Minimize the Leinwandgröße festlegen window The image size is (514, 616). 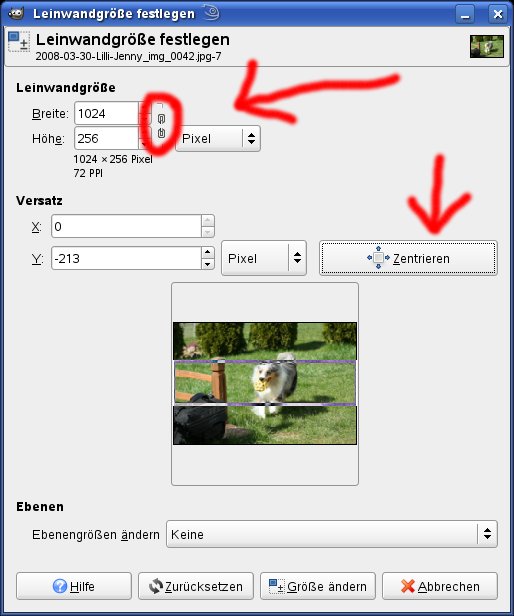(x=465, y=15)
